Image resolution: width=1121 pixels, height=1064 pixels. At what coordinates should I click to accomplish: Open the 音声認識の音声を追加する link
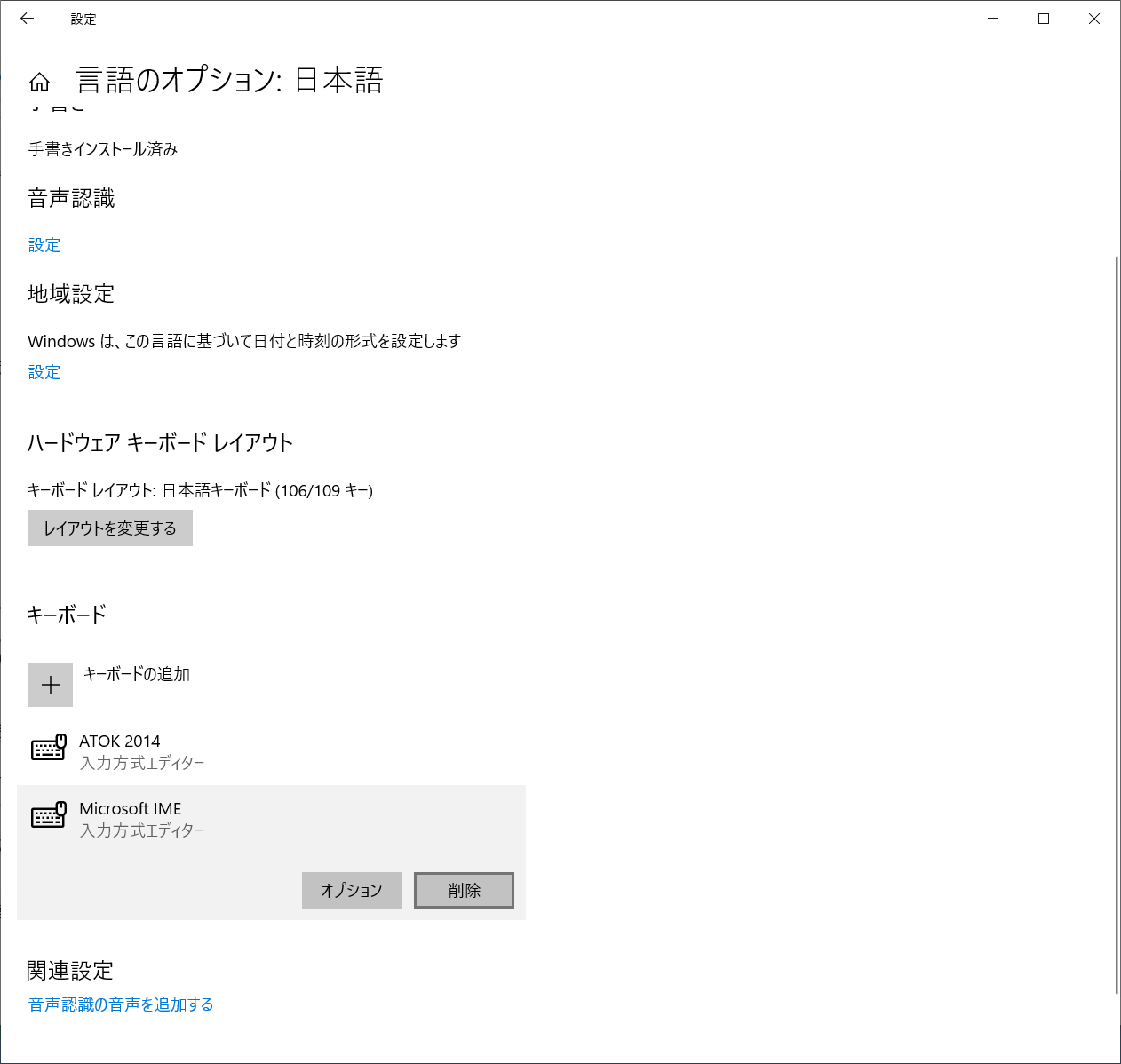(121, 1004)
